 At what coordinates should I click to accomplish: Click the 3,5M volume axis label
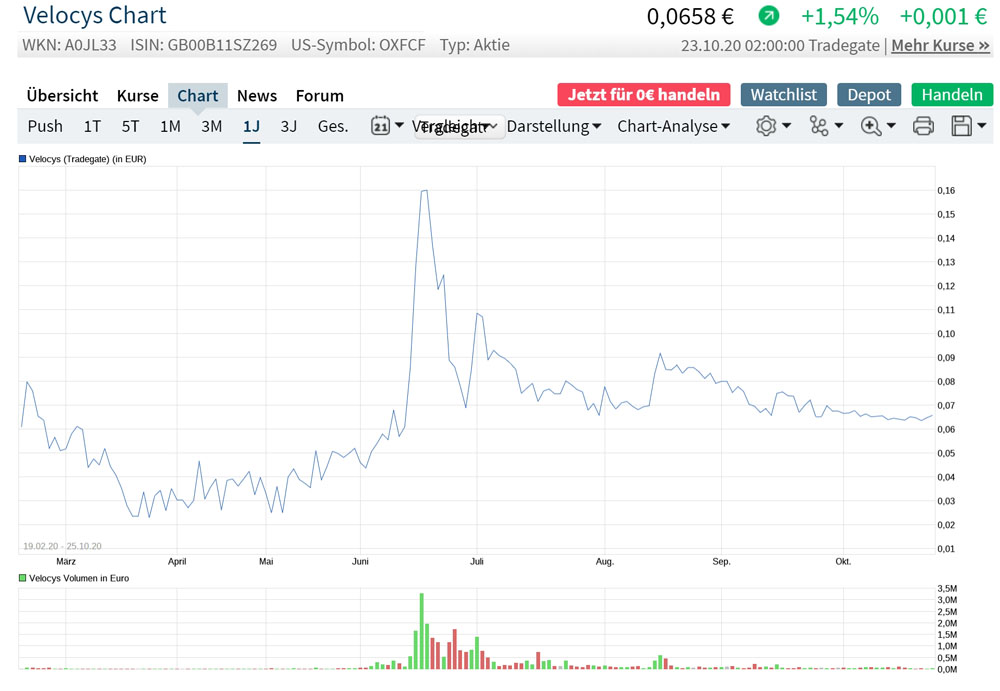point(947,588)
